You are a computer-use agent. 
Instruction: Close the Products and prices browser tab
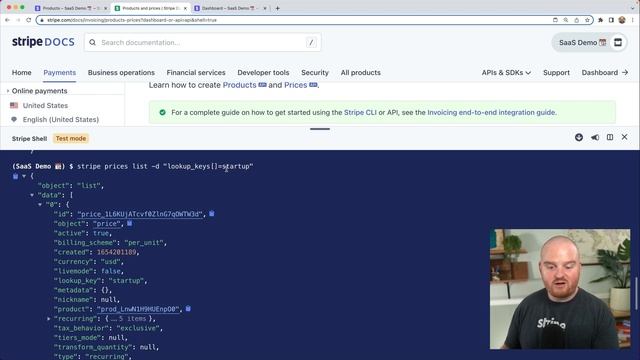click(185, 8)
